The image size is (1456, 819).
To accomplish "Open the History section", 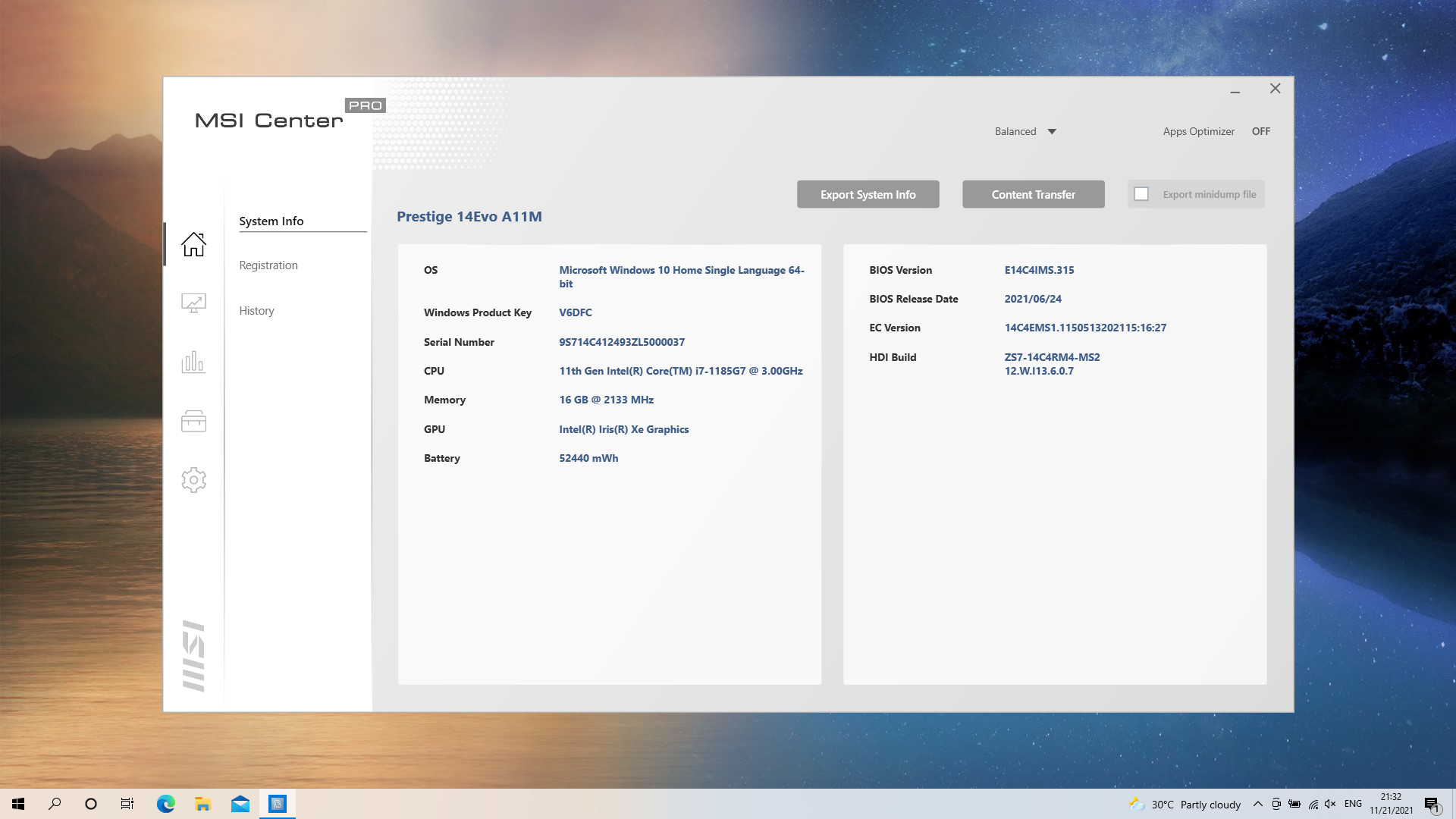I will [x=256, y=311].
